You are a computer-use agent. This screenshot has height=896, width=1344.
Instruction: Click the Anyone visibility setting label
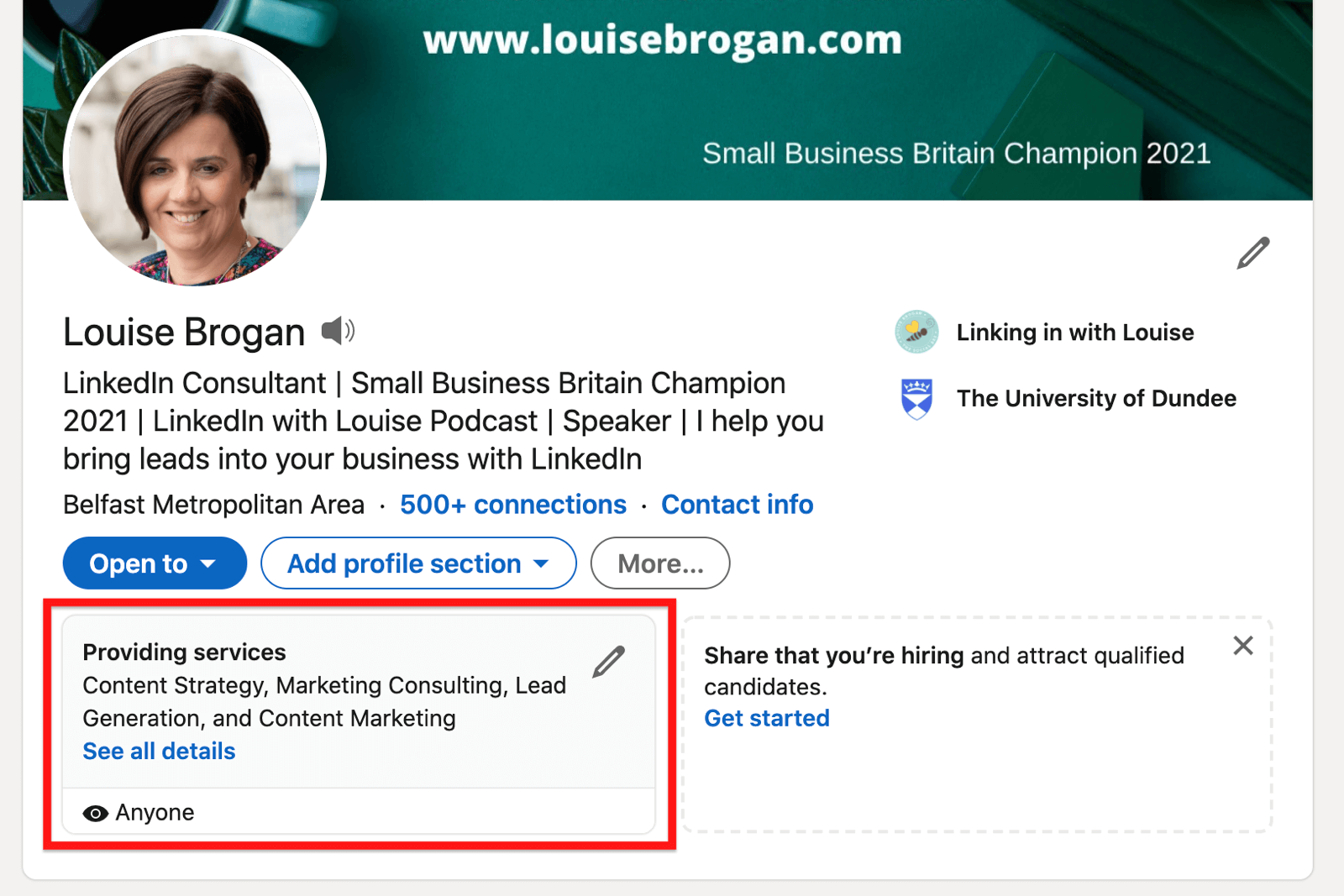(155, 813)
